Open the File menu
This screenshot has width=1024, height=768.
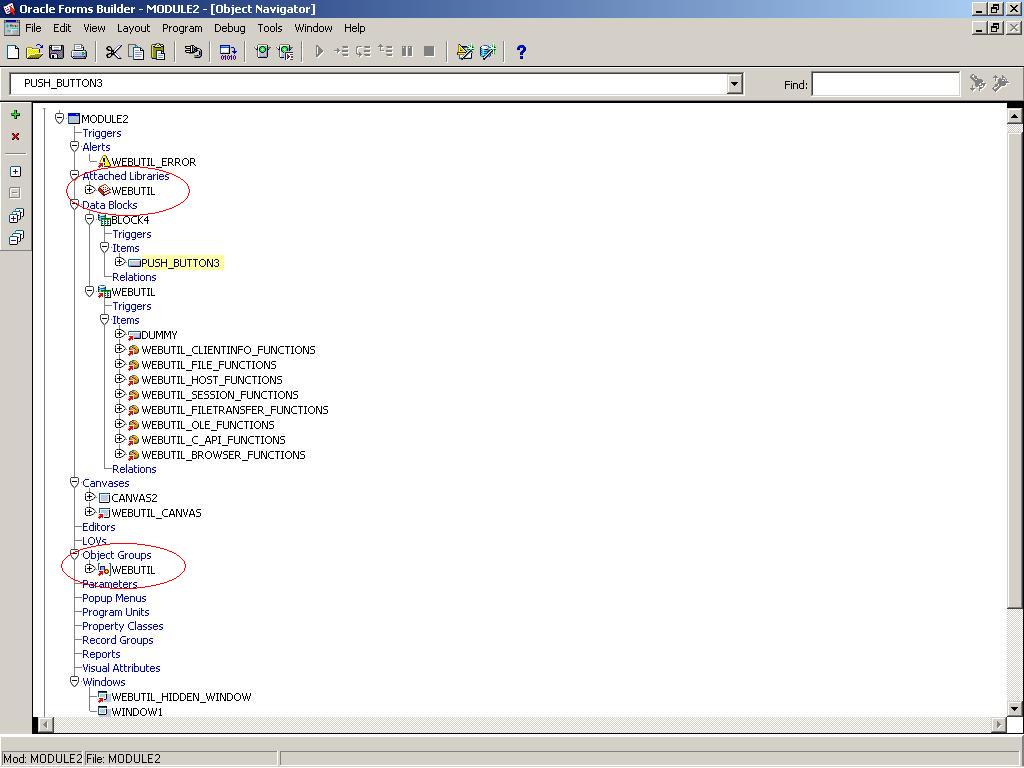click(33, 28)
